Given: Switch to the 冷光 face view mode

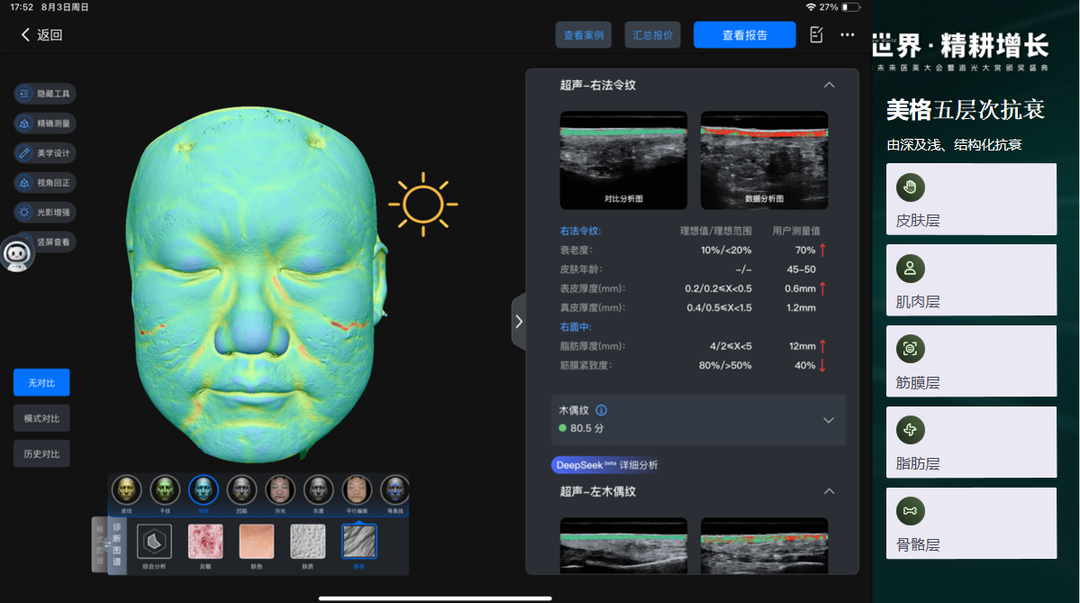Looking at the screenshot, I should coord(280,489).
